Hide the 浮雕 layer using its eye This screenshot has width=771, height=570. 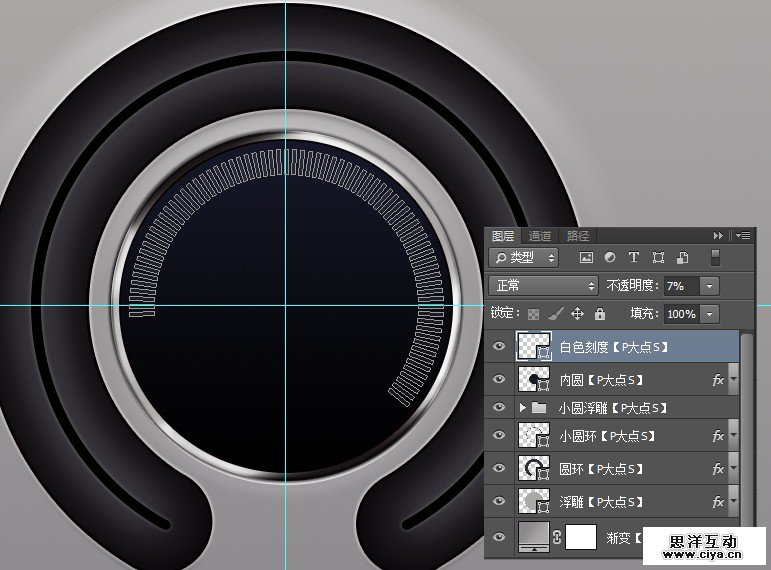[499, 501]
